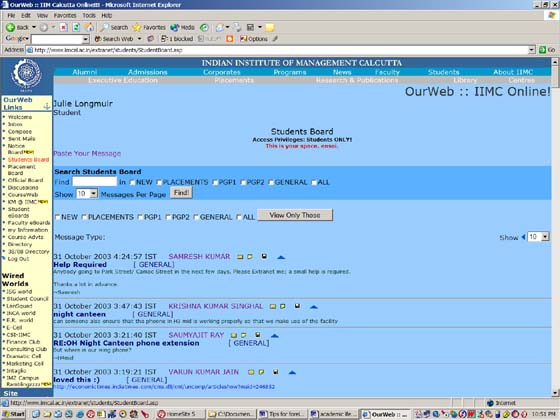Enable the PGP1 filter above View Only Those
This screenshot has height=420, width=560.
tap(140, 217)
